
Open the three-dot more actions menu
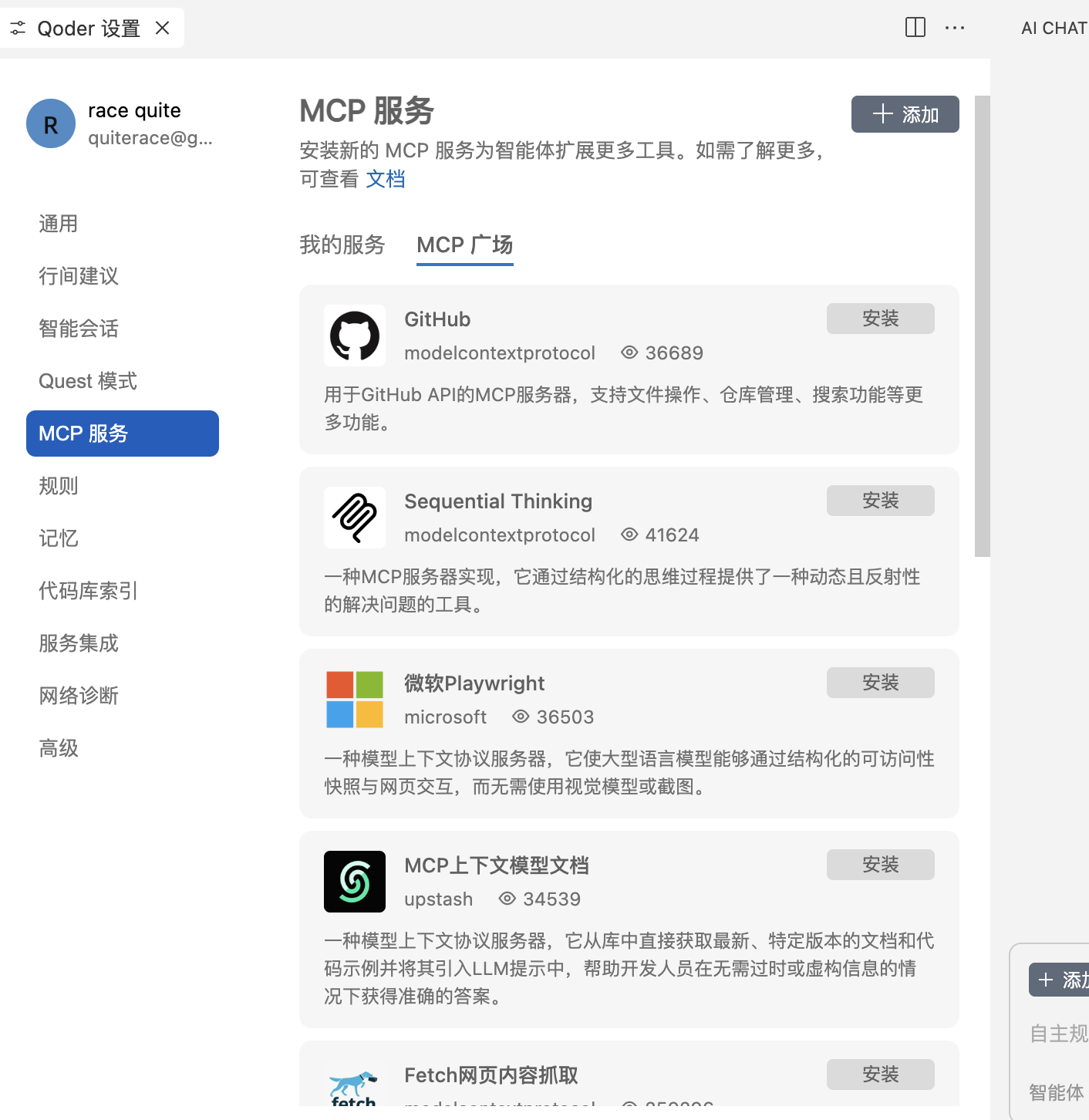click(x=955, y=28)
